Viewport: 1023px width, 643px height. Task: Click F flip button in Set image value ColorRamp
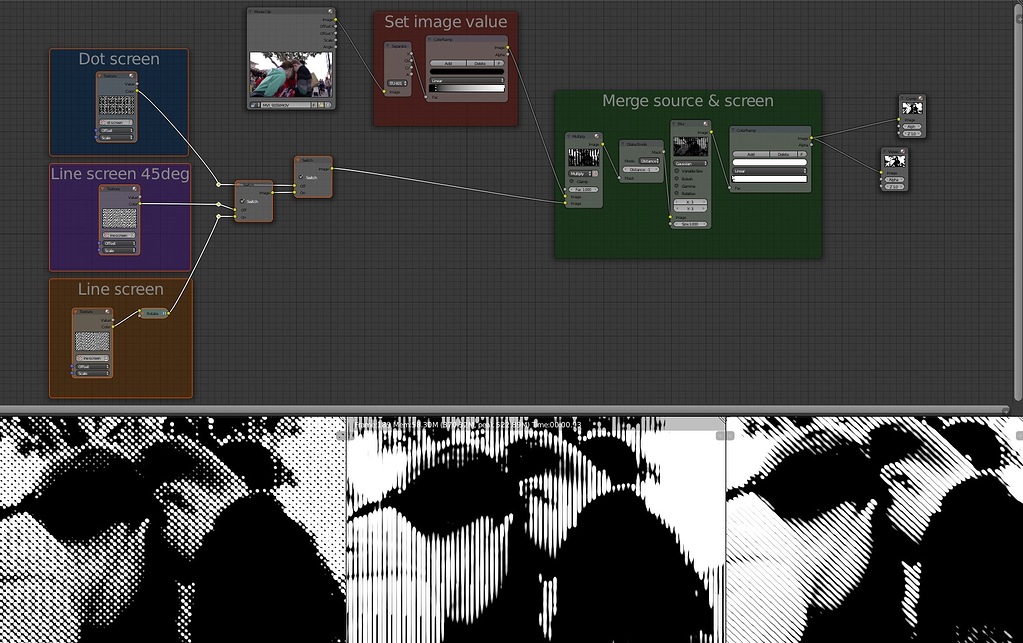click(499, 63)
